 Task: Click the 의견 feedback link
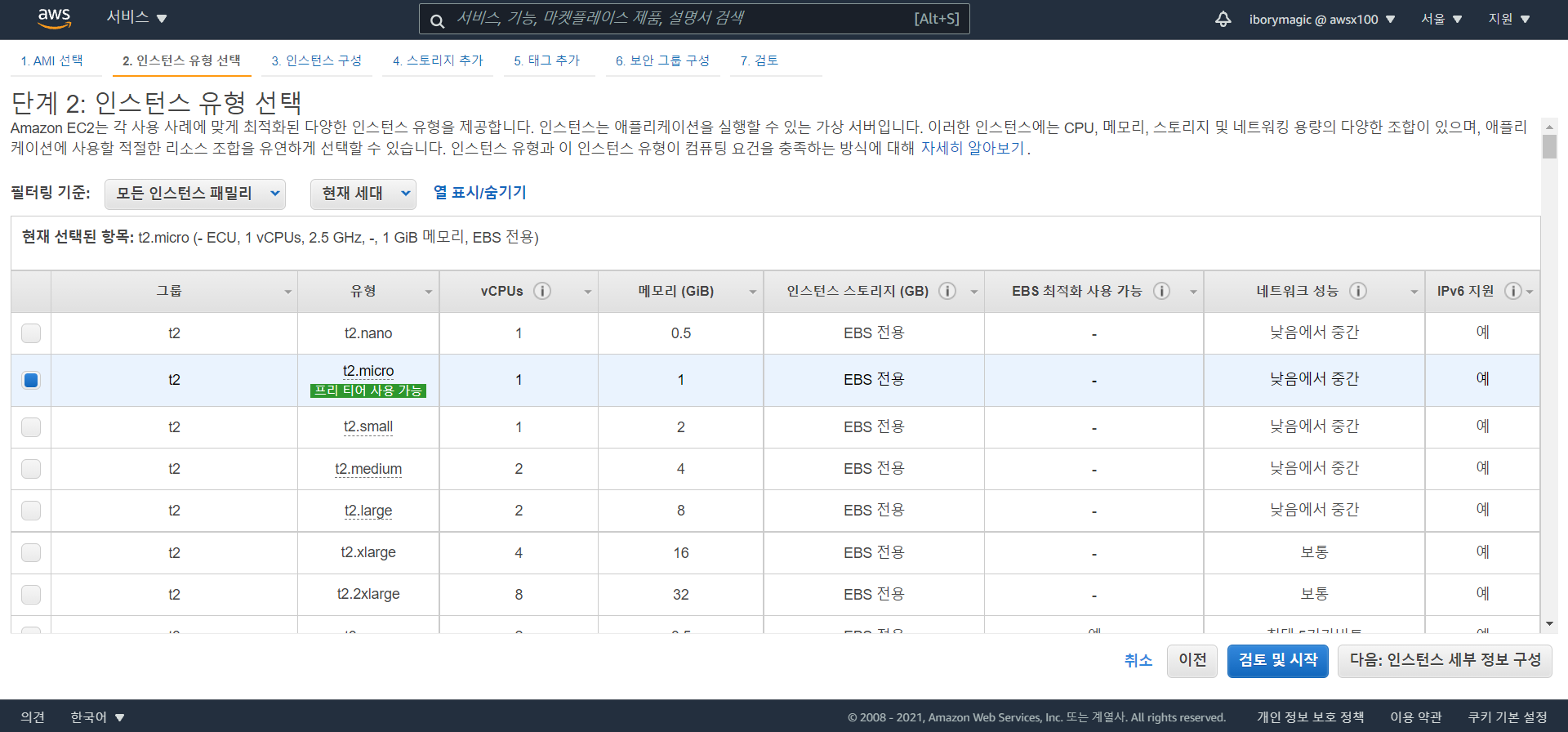click(x=33, y=716)
